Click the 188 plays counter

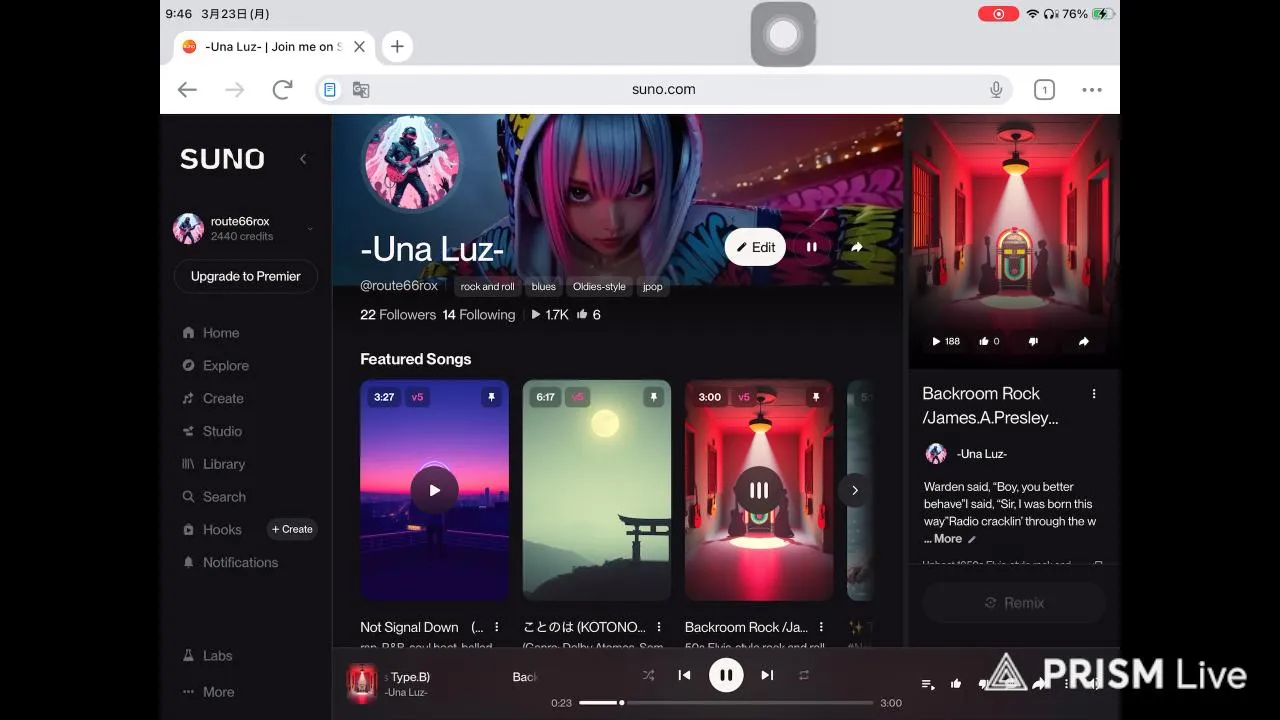coord(946,341)
